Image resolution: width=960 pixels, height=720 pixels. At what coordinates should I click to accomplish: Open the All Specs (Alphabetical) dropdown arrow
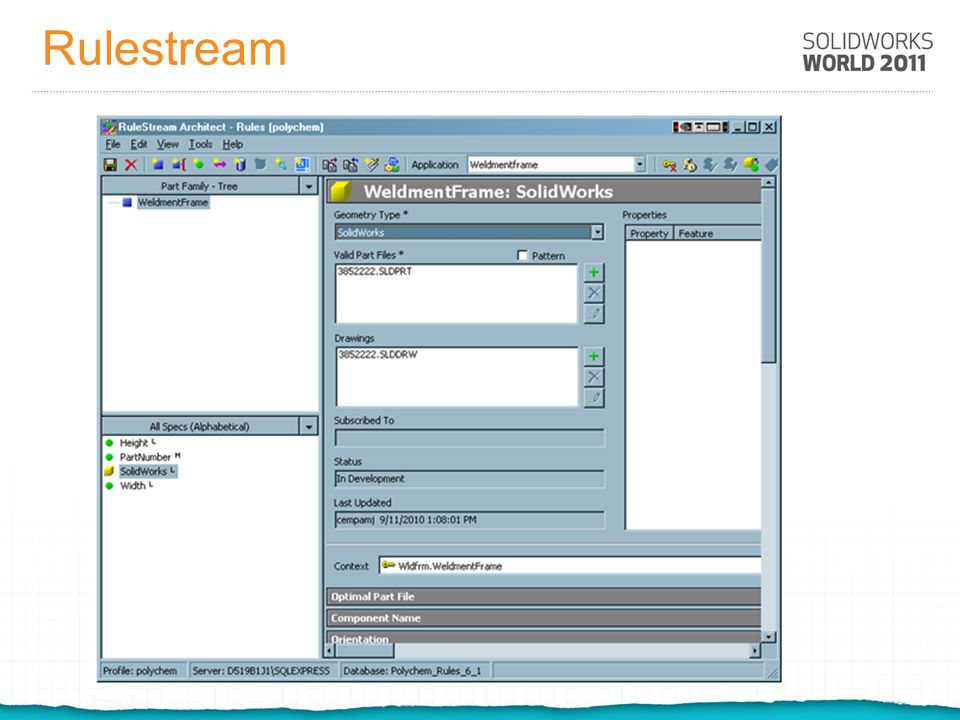pos(309,426)
